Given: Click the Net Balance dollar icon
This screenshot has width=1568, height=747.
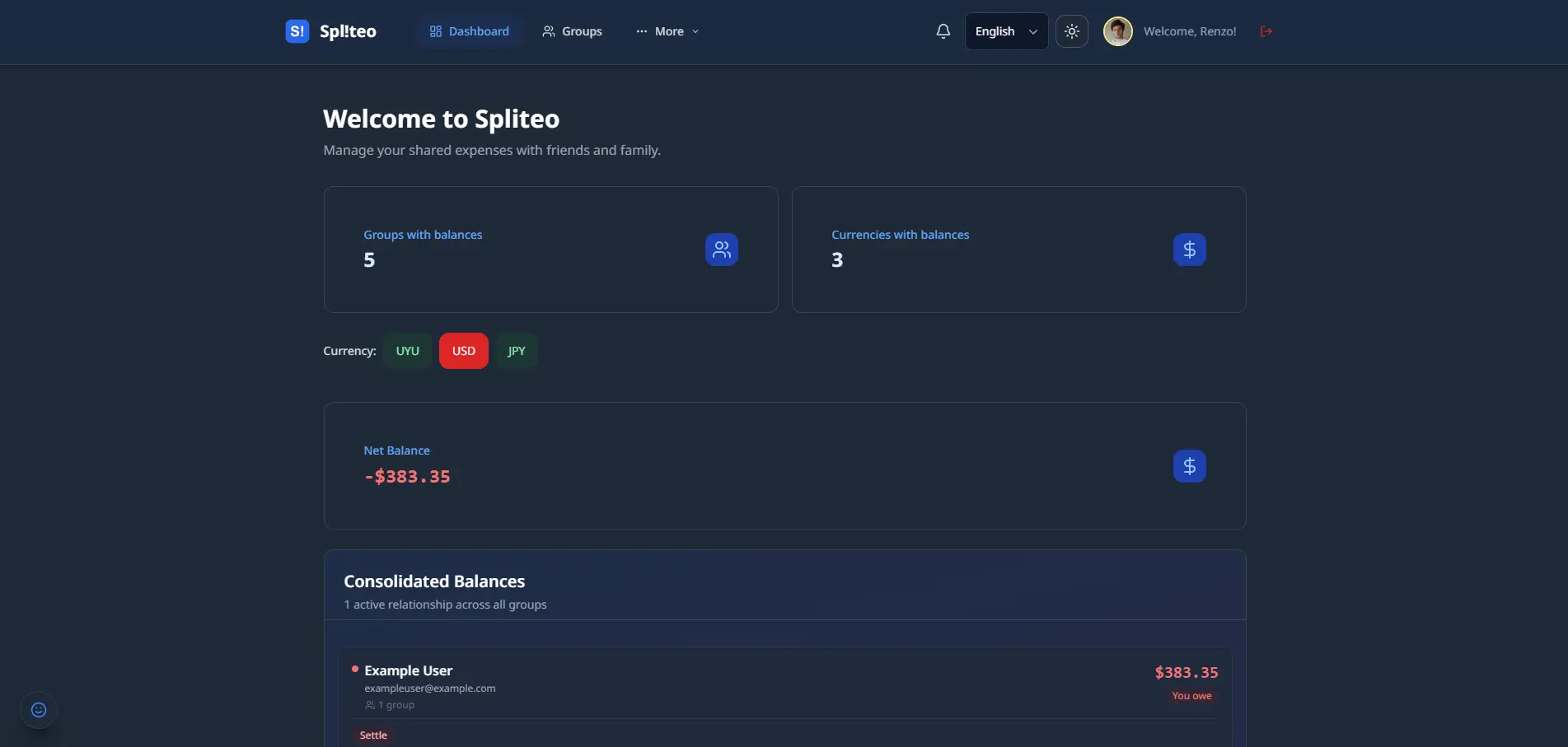Looking at the screenshot, I should pos(1190,466).
